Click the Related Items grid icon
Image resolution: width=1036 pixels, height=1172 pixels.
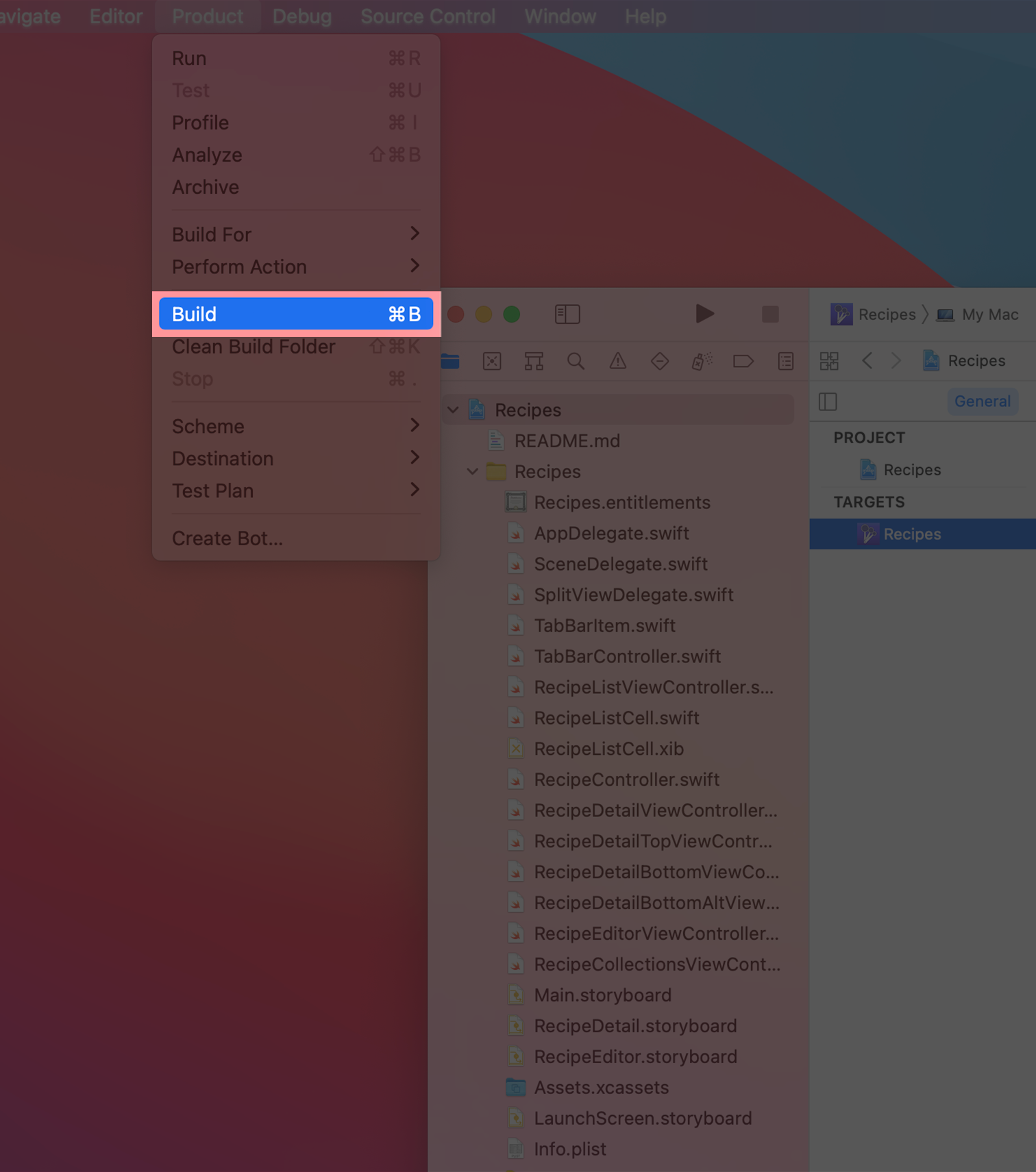[x=829, y=361]
